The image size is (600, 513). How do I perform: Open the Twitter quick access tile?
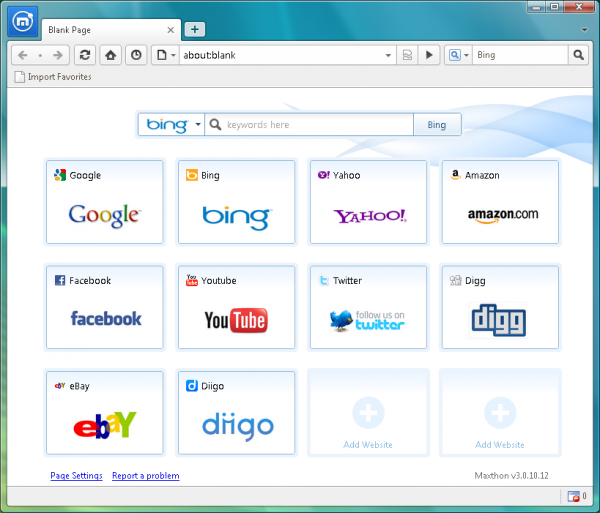[x=368, y=307]
